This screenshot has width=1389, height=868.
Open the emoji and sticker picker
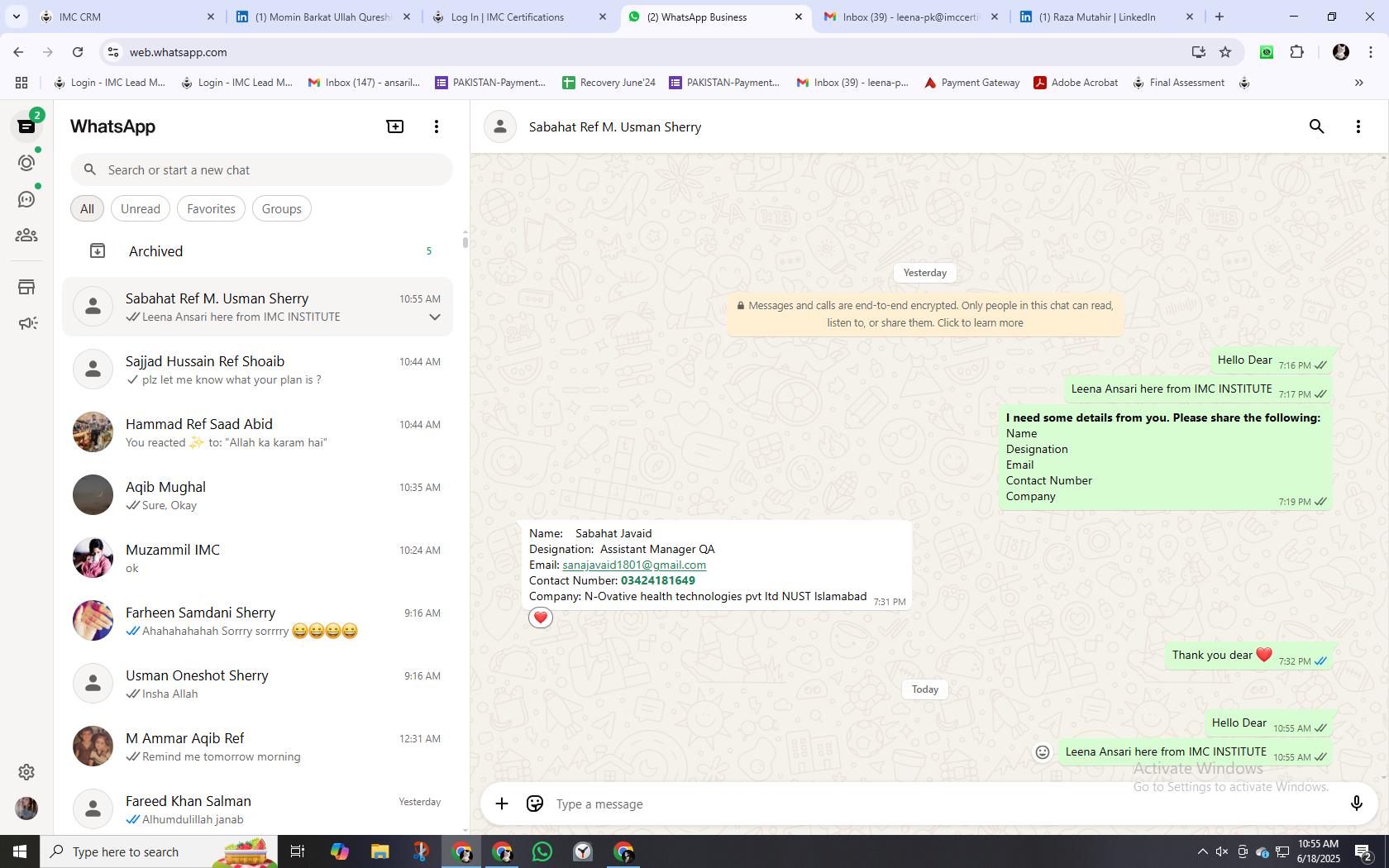click(x=535, y=804)
